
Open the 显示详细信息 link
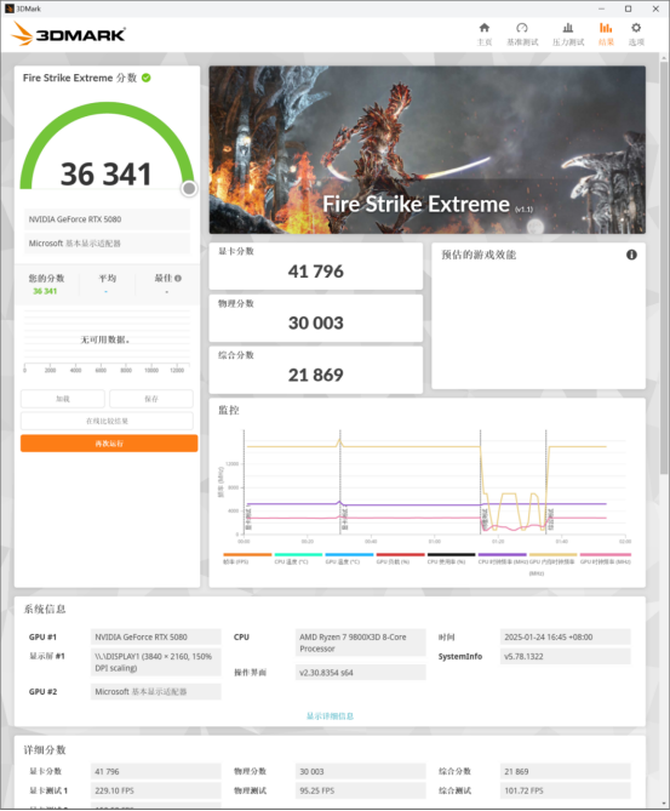tap(330, 716)
